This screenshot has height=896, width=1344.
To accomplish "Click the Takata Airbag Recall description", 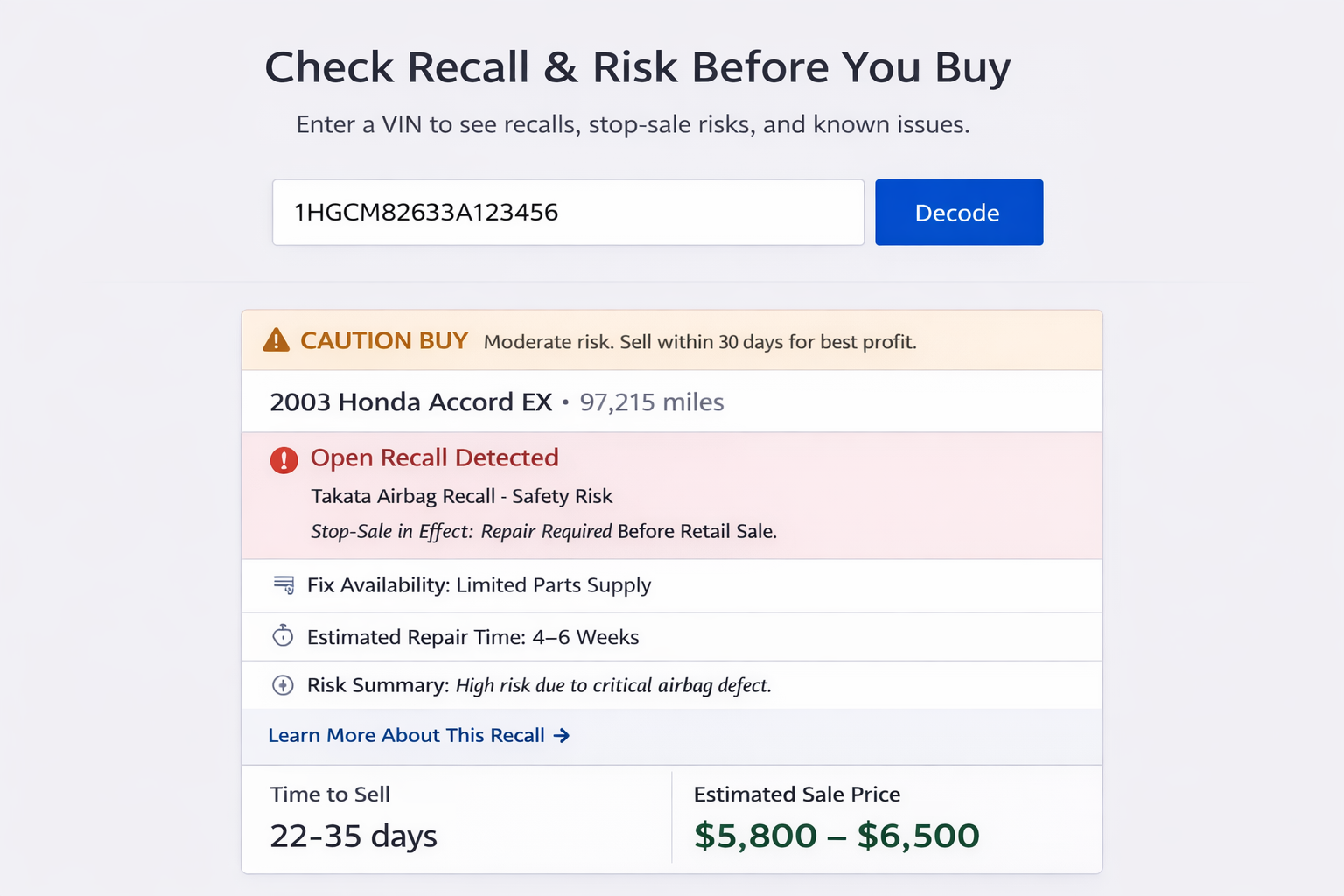I will pos(461,496).
